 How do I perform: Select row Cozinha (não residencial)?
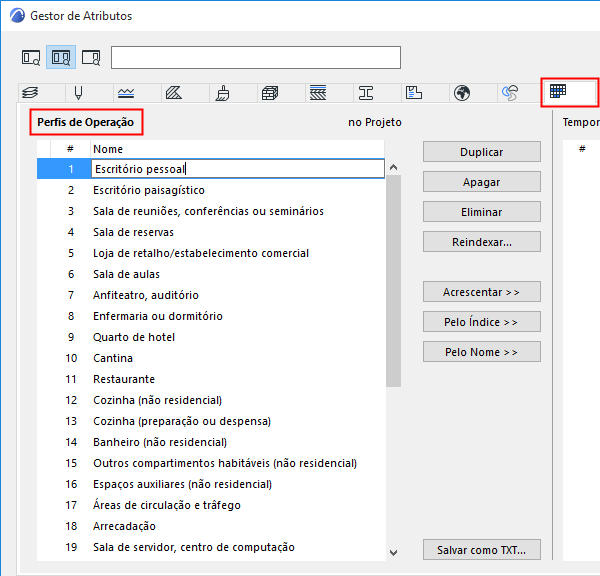click(x=211, y=400)
